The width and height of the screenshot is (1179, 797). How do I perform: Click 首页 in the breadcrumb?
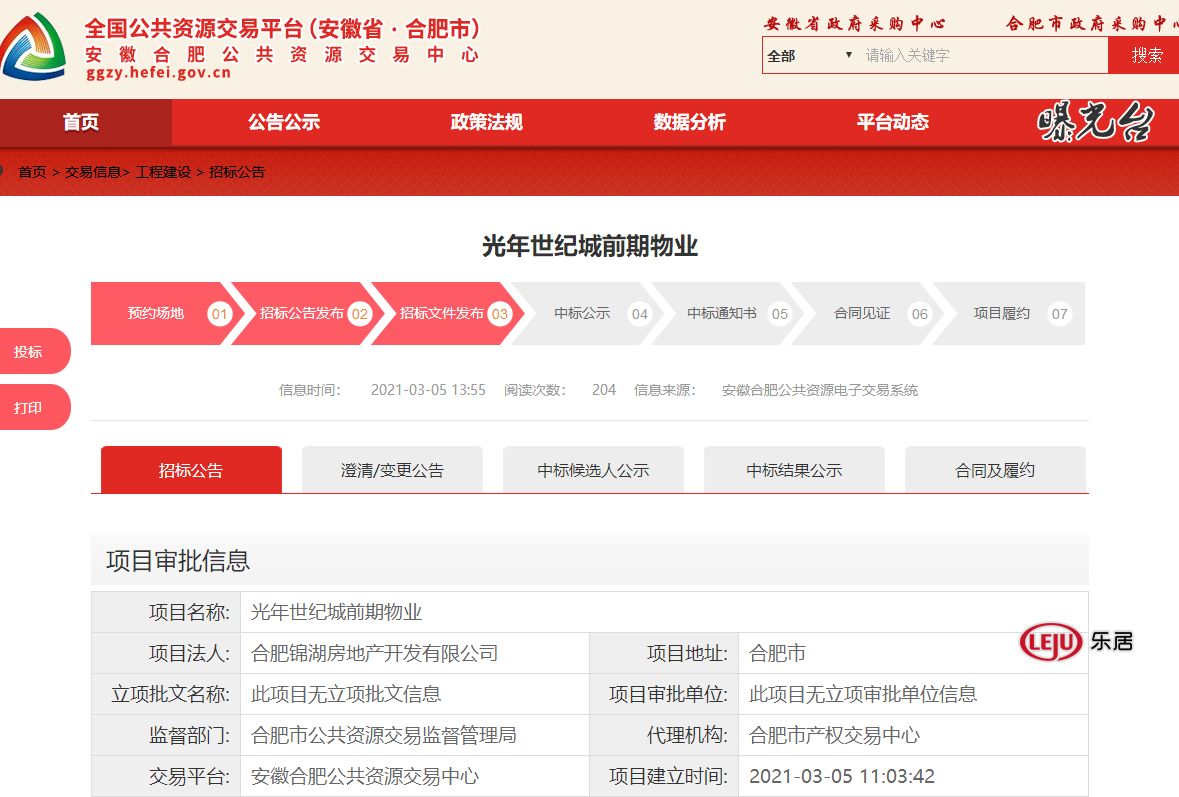pyautogui.click(x=32, y=172)
